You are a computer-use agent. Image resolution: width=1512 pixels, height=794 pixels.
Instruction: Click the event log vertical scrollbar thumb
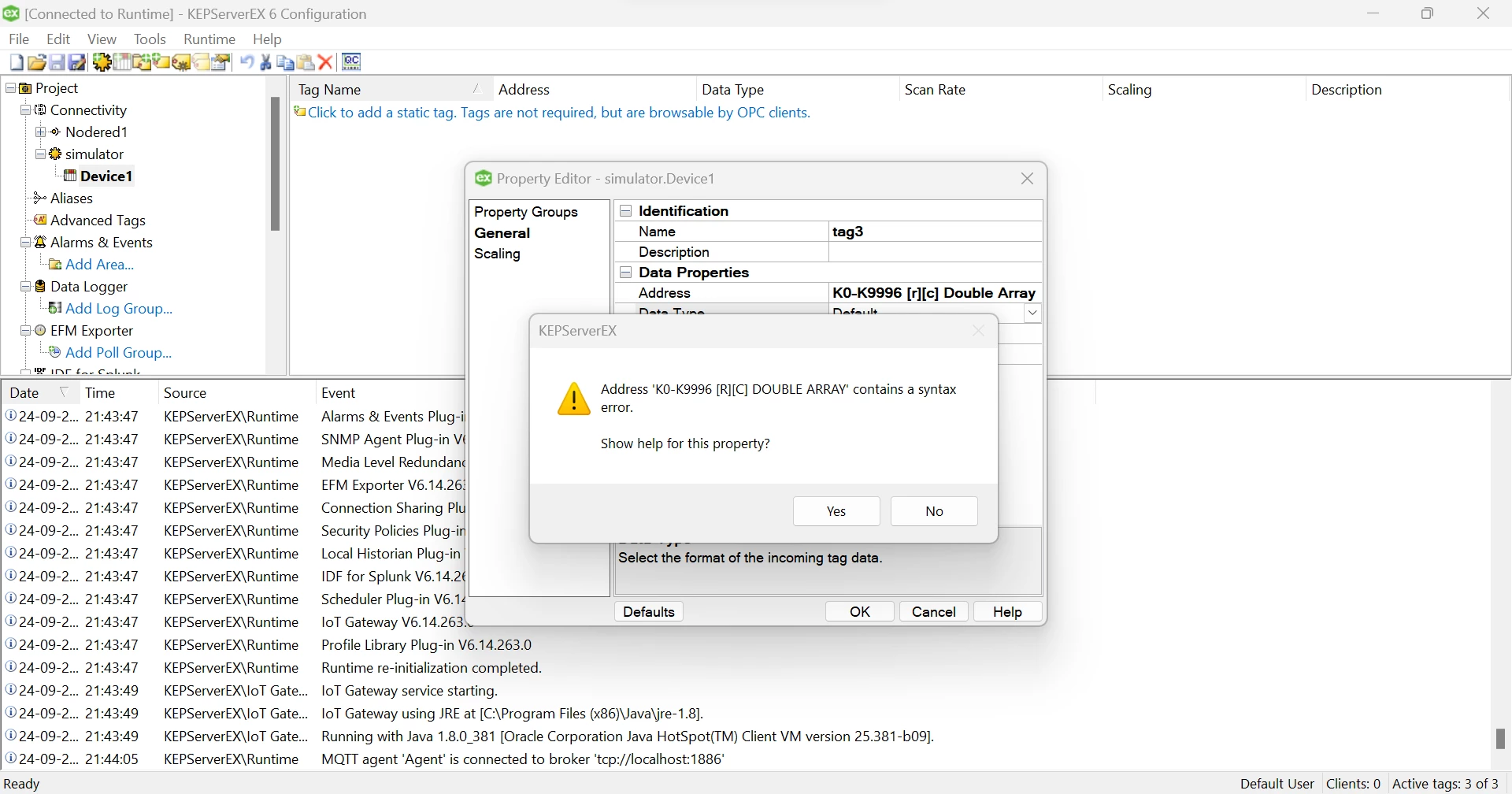(x=1501, y=739)
